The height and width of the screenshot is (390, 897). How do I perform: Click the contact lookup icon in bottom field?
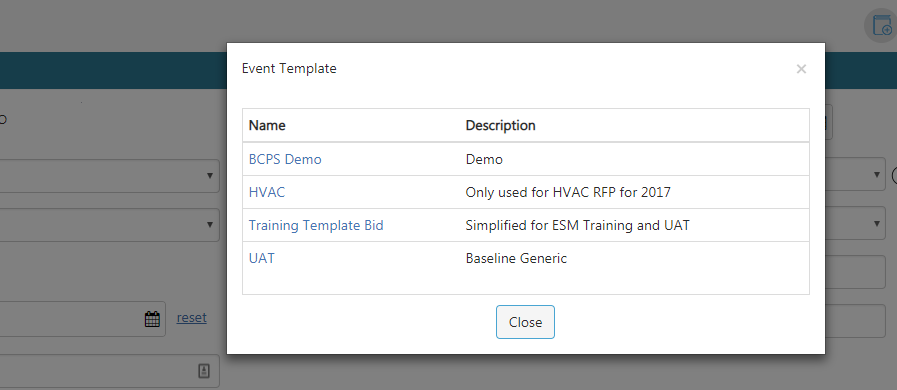pos(204,371)
